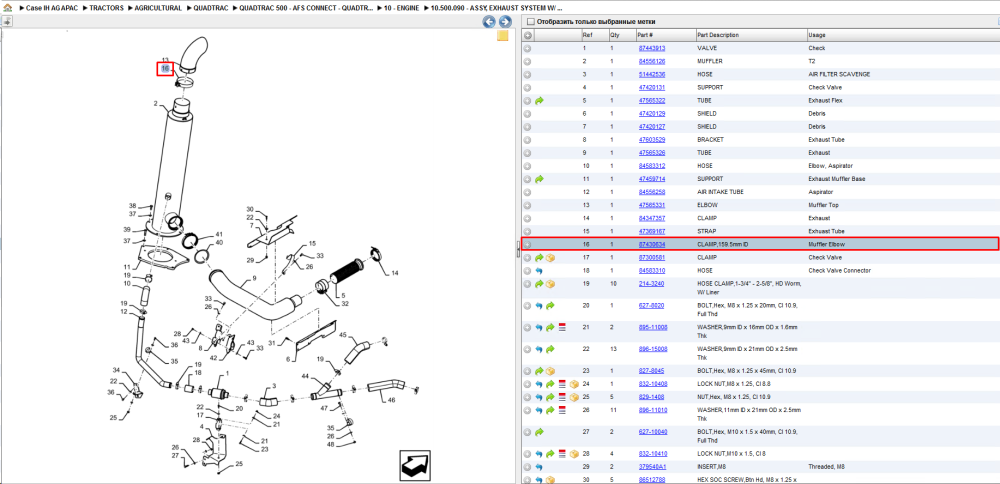
Task: Click box icon on BOLT row 23
Action: tap(550, 371)
